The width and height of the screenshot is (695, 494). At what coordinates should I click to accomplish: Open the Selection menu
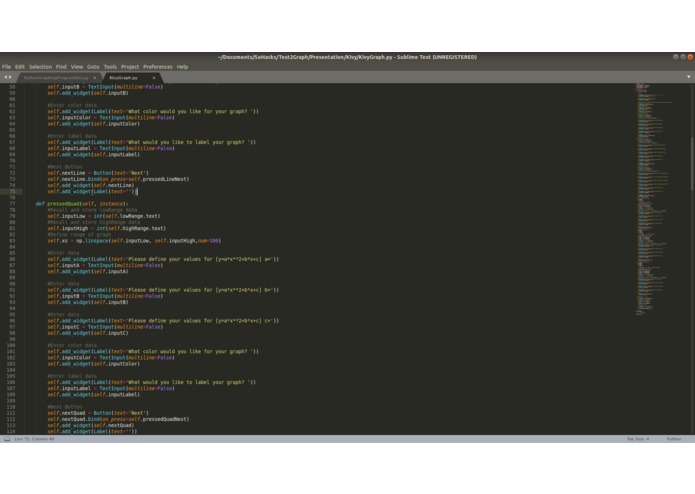[x=40, y=67]
